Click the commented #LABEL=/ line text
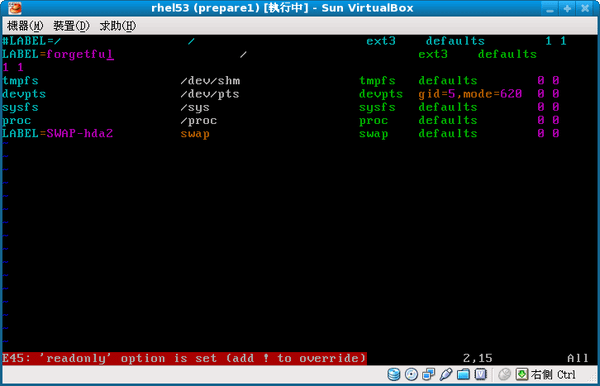The width and height of the screenshot is (600, 386). (31, 41)
